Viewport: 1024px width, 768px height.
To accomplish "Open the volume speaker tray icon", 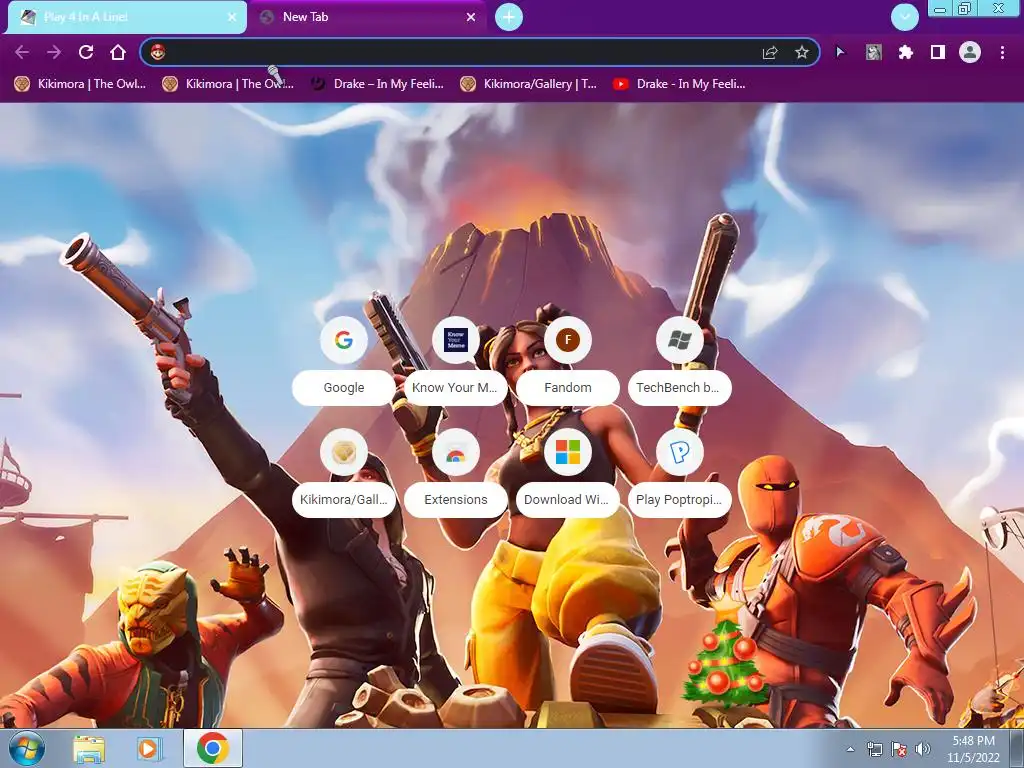I will 923,749.
